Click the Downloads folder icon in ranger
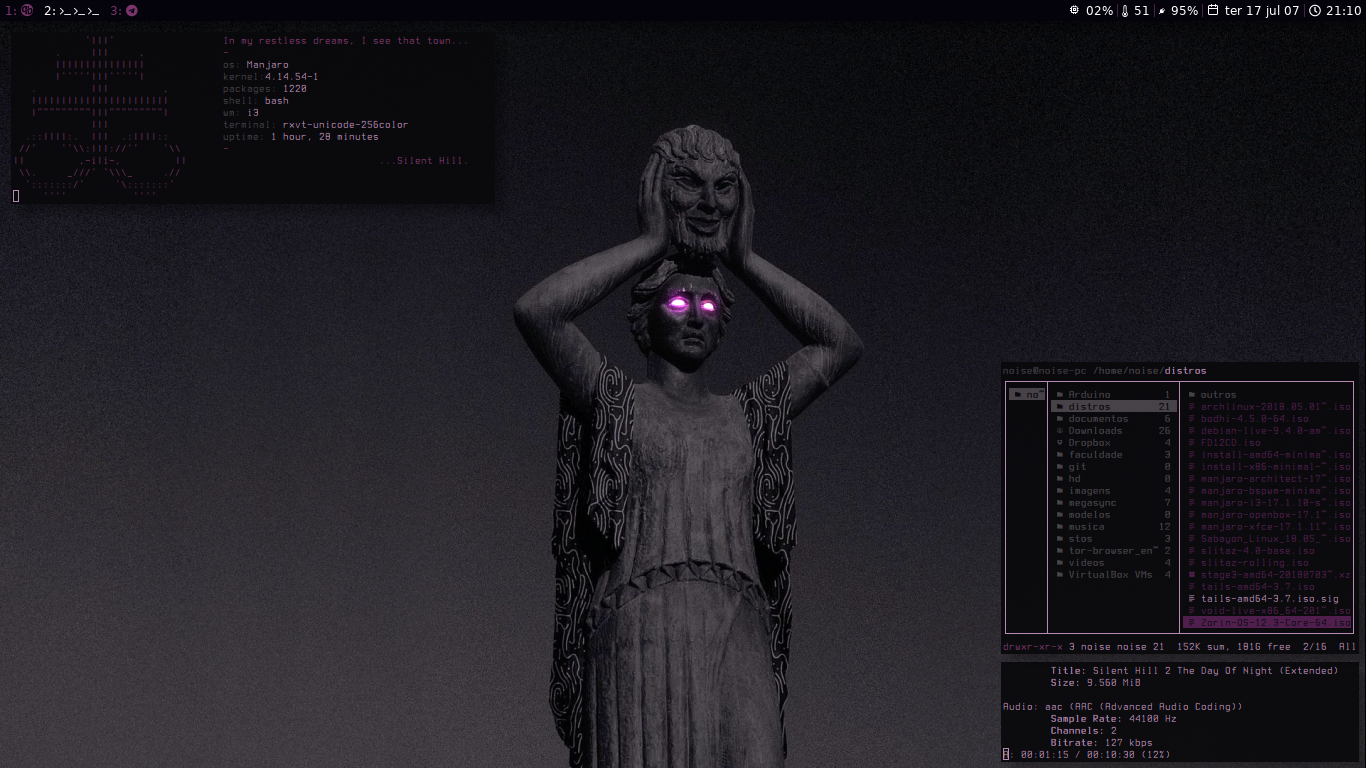Viewport: 1366px width, 768px height. (x=1060, y=431)
